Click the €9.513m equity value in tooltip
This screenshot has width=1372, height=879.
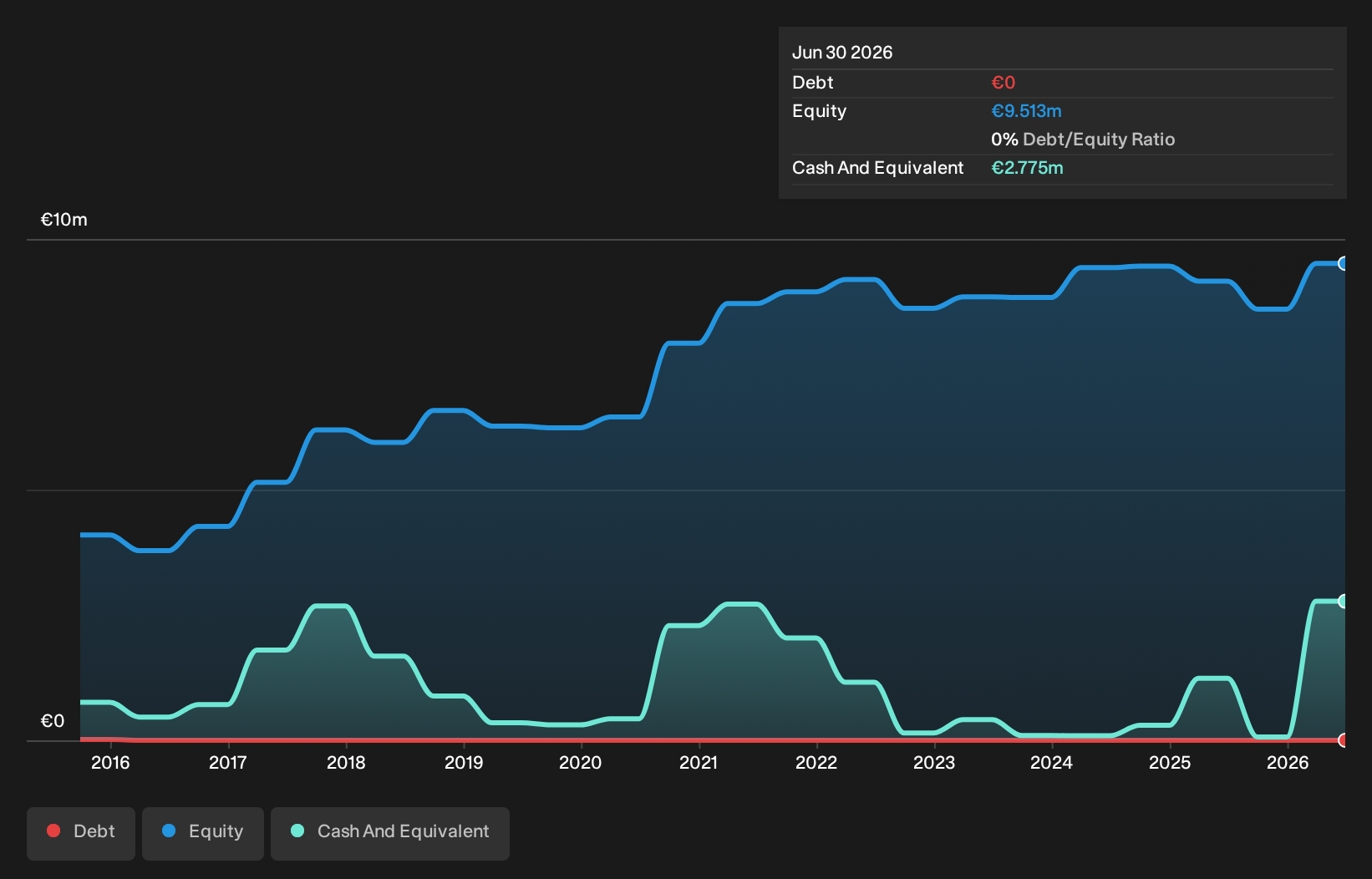1026,111
